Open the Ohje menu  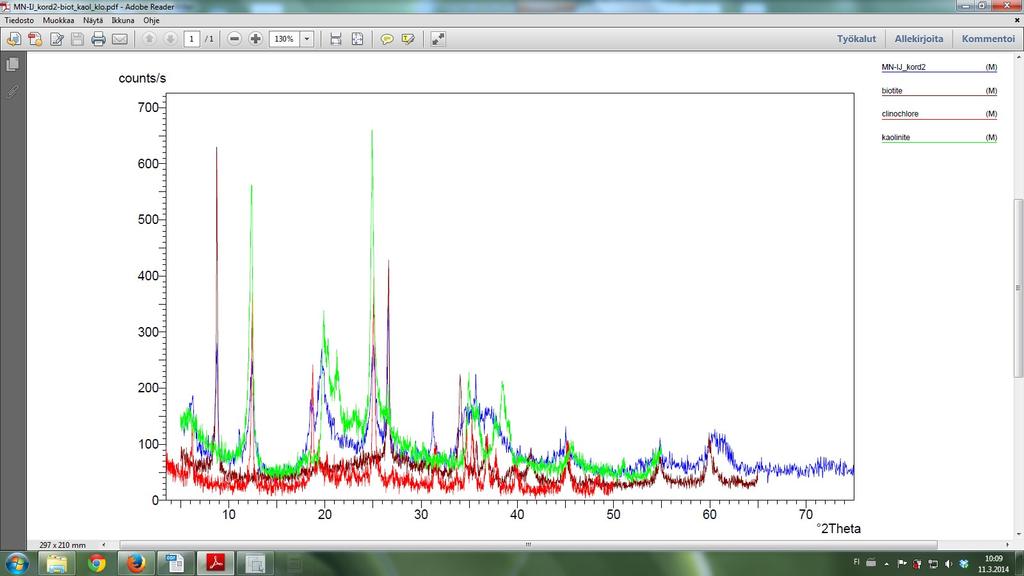[152, 20]
